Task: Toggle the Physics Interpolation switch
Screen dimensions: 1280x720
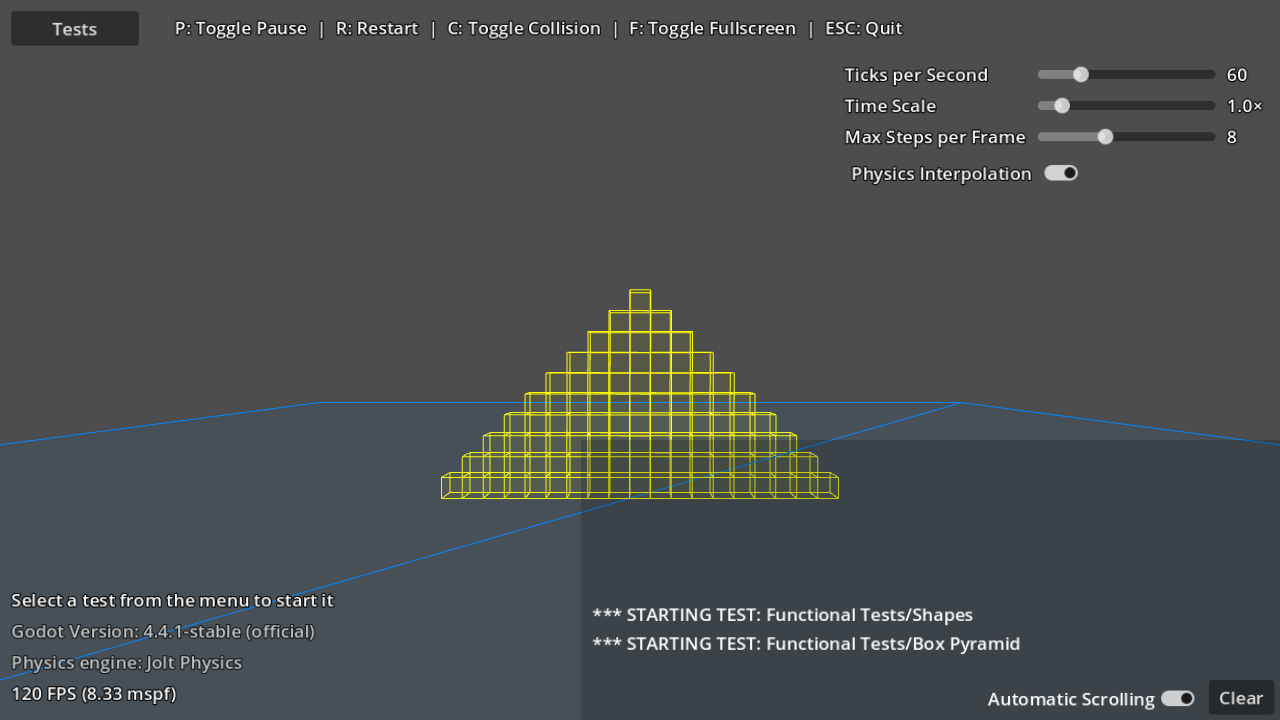Action: 1060,172
